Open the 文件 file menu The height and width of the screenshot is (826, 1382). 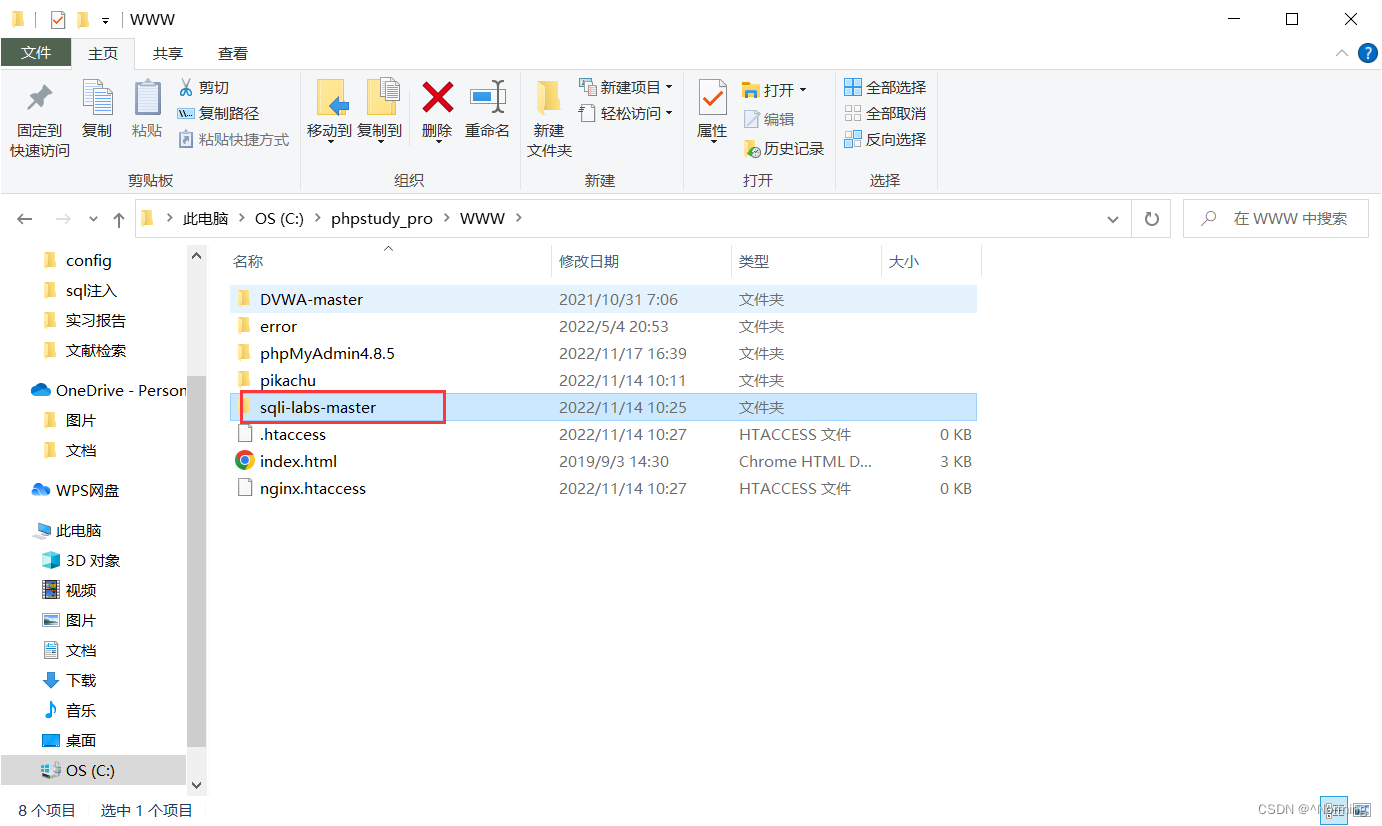point(36,53)
